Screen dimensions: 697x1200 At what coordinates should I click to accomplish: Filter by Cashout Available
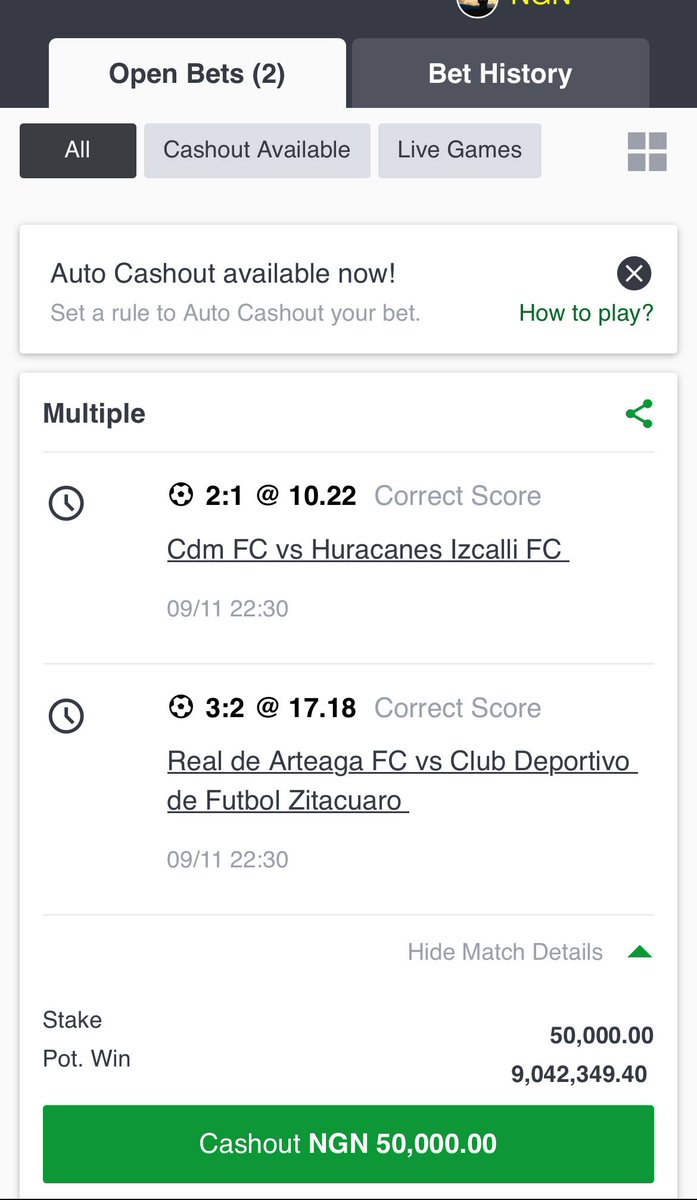pyautogui.click(x=257, y=150)
